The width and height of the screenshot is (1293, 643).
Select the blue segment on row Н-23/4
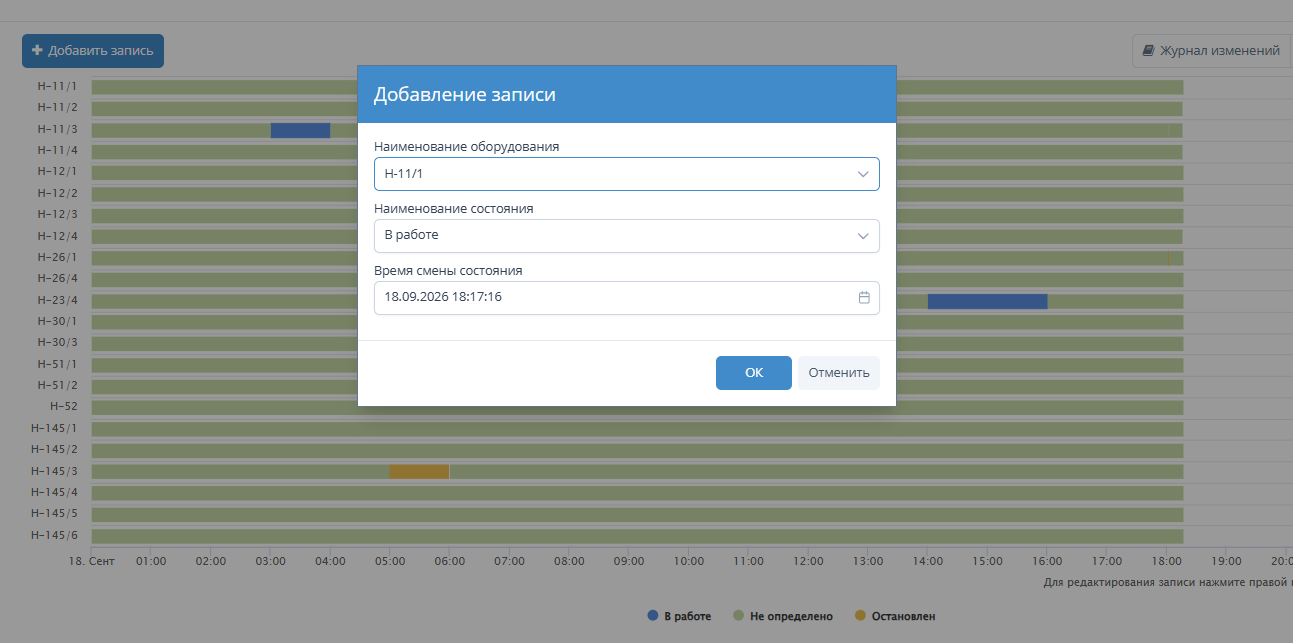[x=987, y=301]
